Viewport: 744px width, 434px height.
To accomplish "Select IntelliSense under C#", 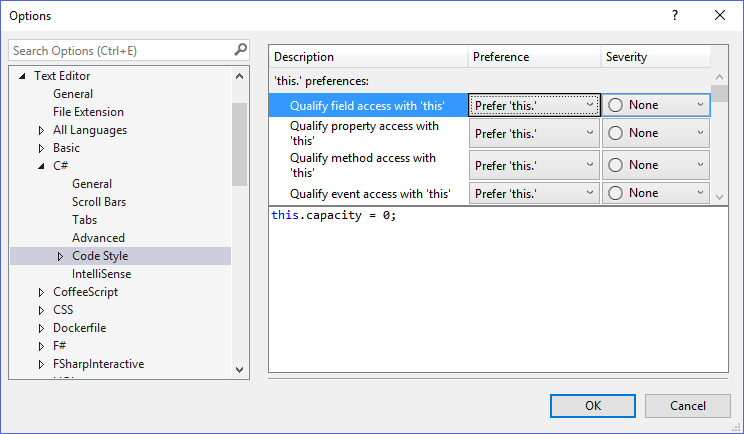I will 101,274.
